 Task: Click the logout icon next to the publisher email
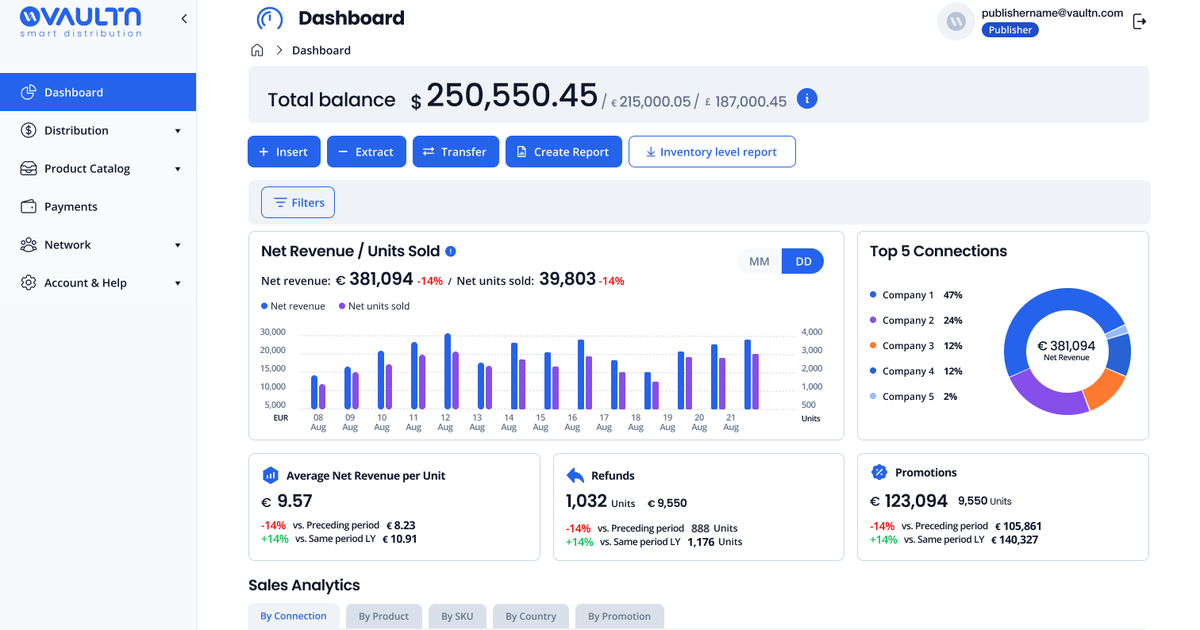point(1139,21)
